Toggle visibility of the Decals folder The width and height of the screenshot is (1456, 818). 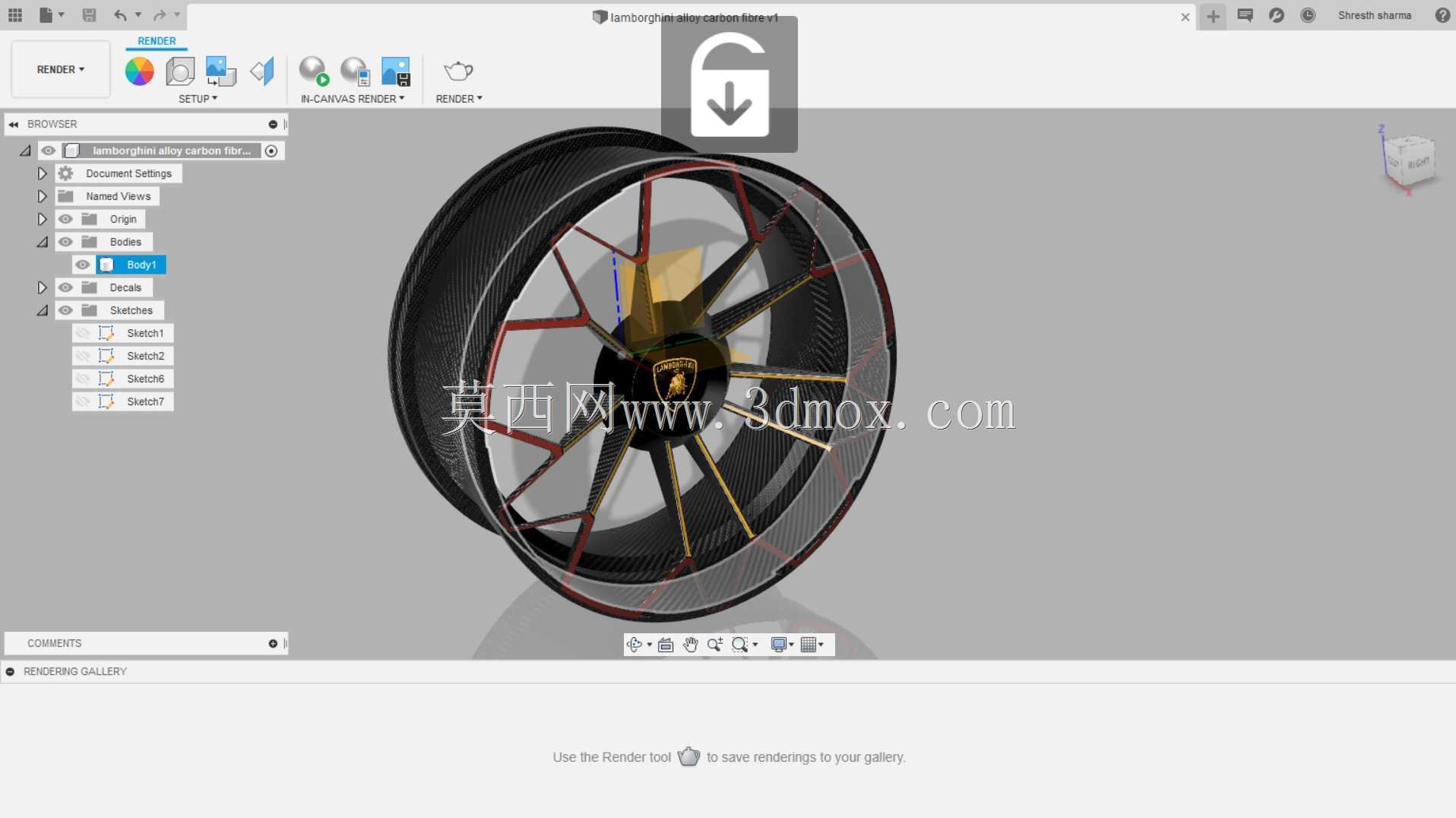[x=65, y=287]
